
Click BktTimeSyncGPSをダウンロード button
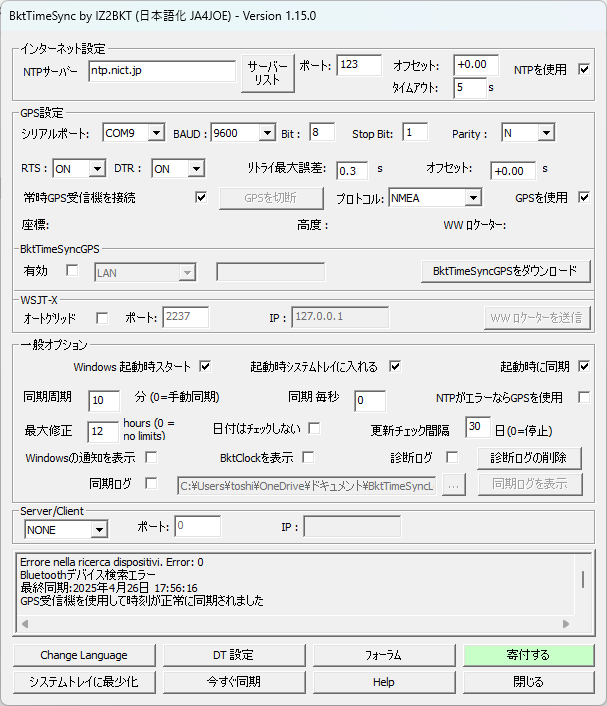coord(505,271)
